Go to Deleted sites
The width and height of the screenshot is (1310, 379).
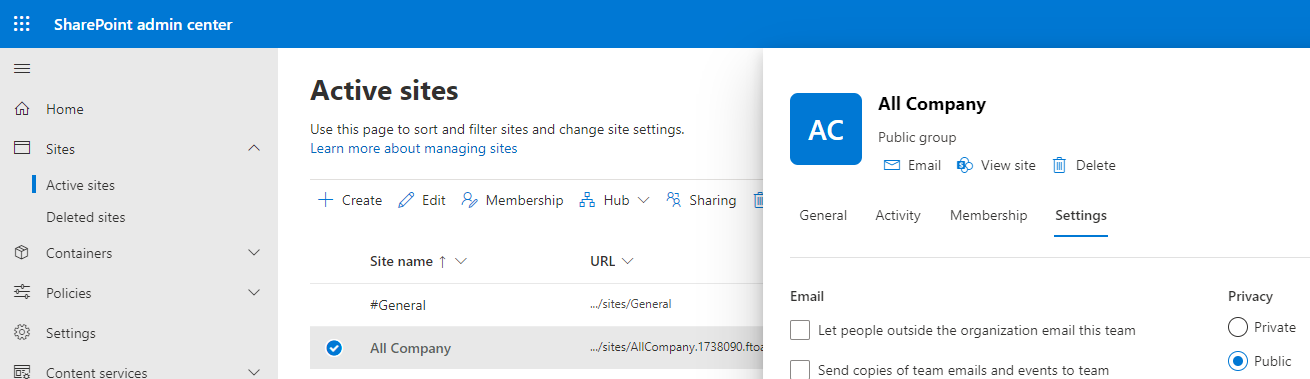point(86,217)
